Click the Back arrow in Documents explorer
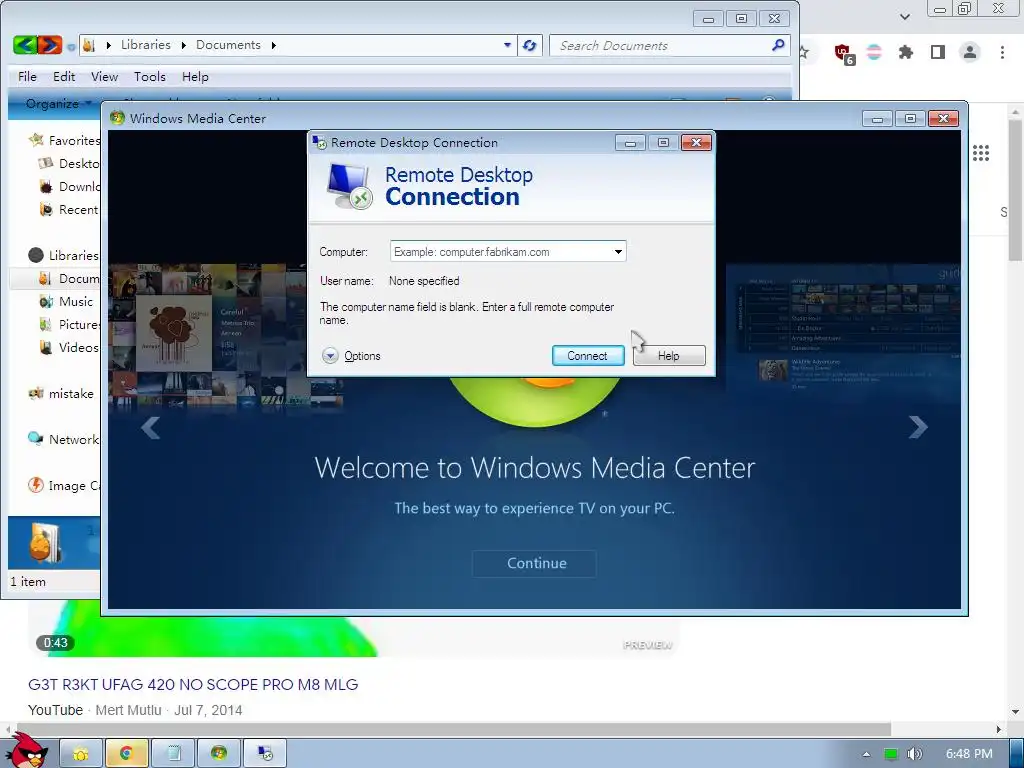 click(25, 45)
